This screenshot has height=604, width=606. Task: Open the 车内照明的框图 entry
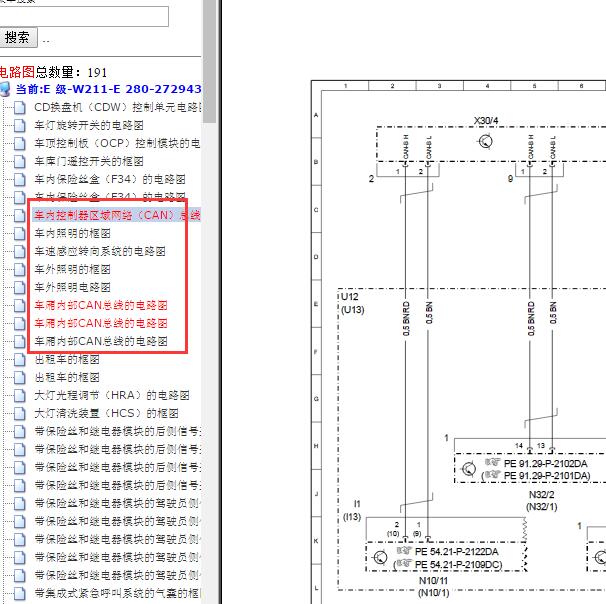(x=73, y=233)
